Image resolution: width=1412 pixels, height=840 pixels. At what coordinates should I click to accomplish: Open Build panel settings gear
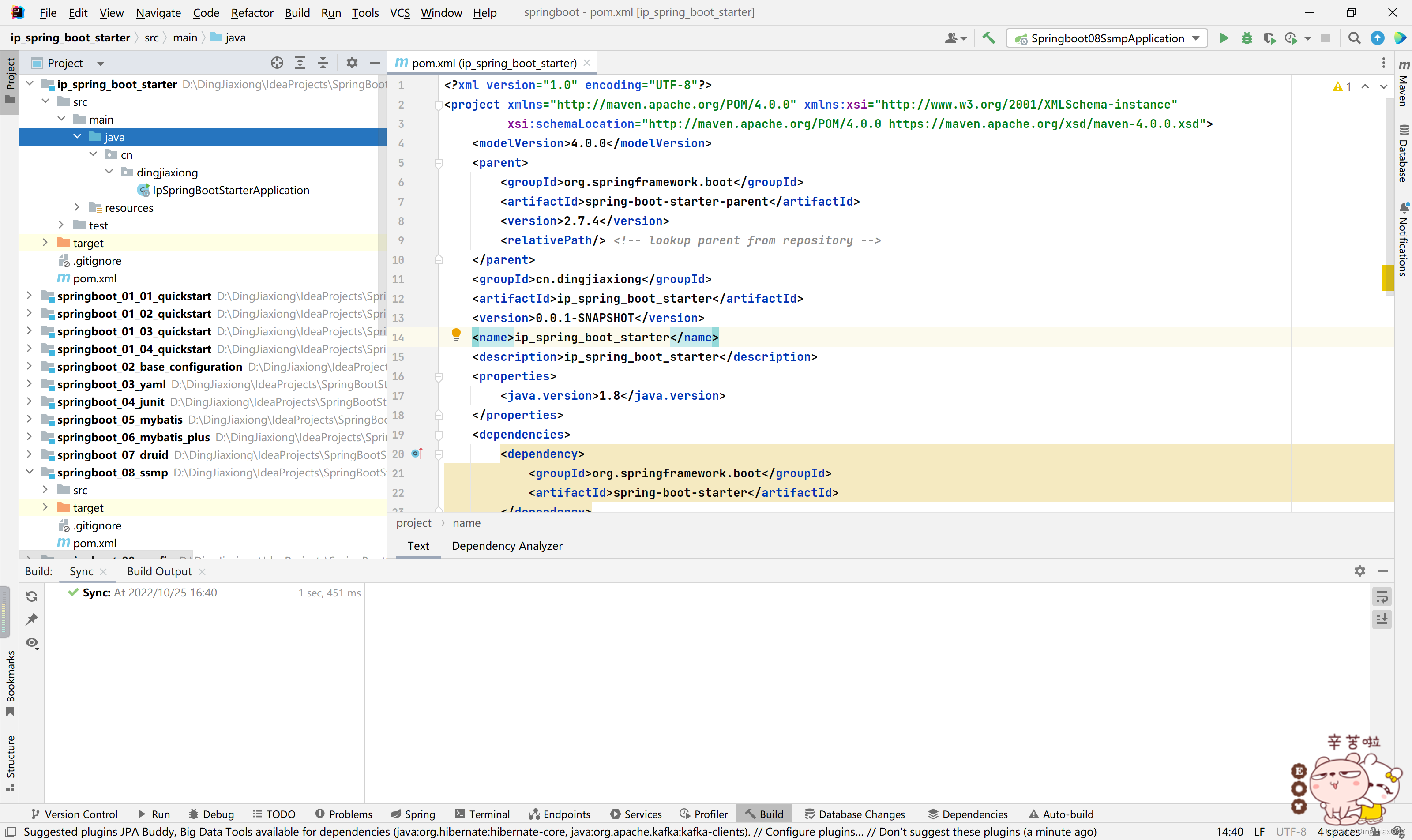(1360, 570)
